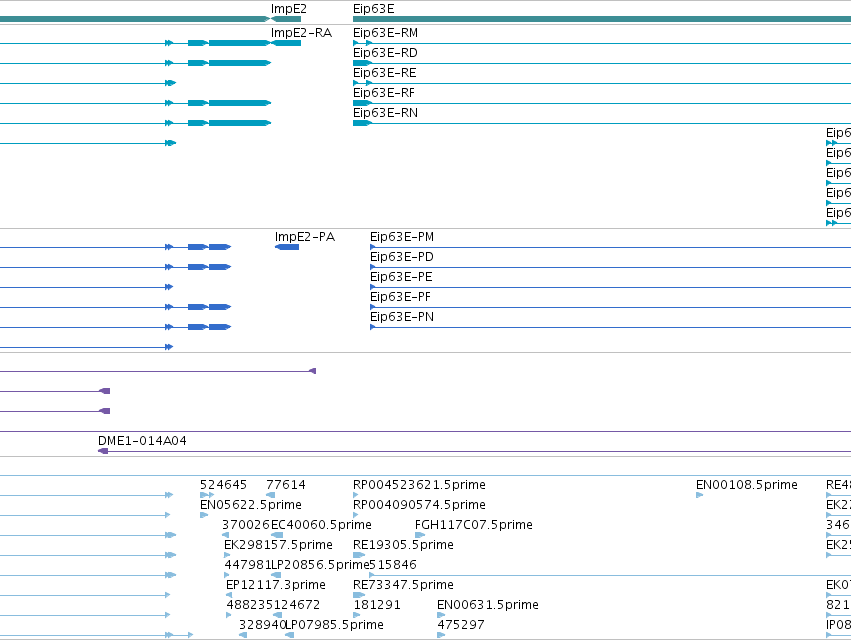
Task: Select the Eip63E-PM protein label
Action: 402,237
